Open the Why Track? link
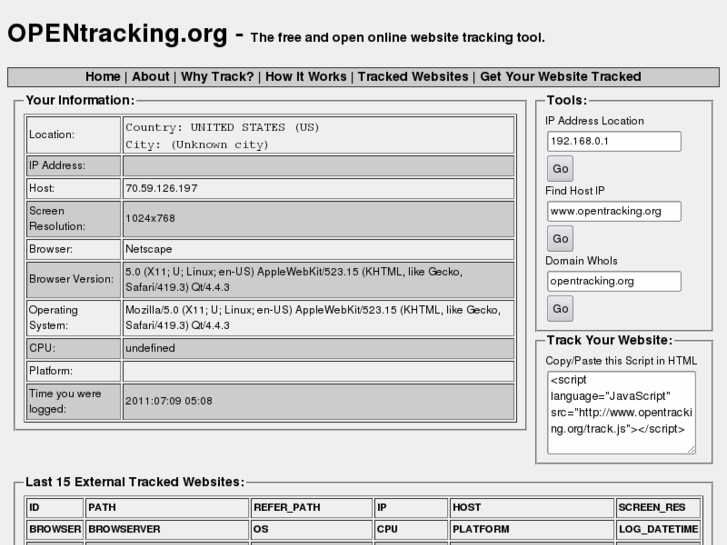727x545 pixels. 217,77
